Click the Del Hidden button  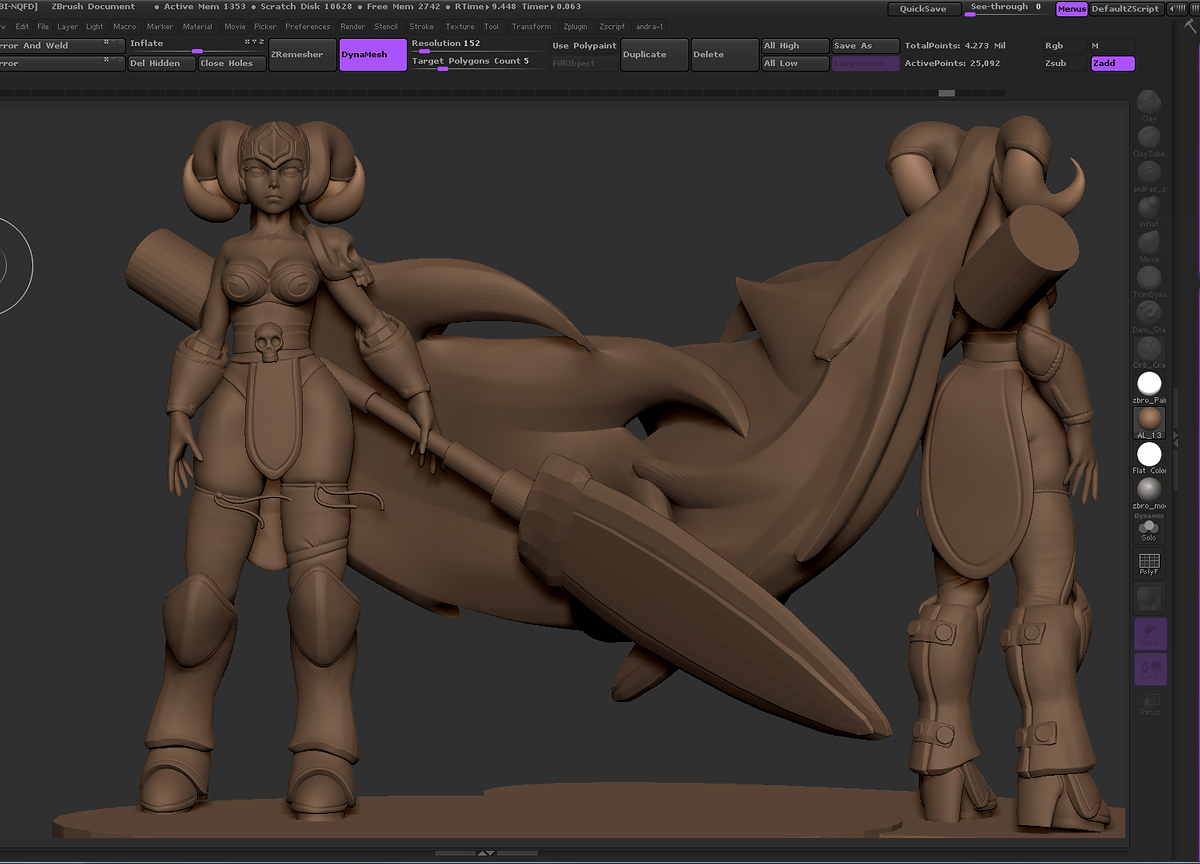coord(161,63)
